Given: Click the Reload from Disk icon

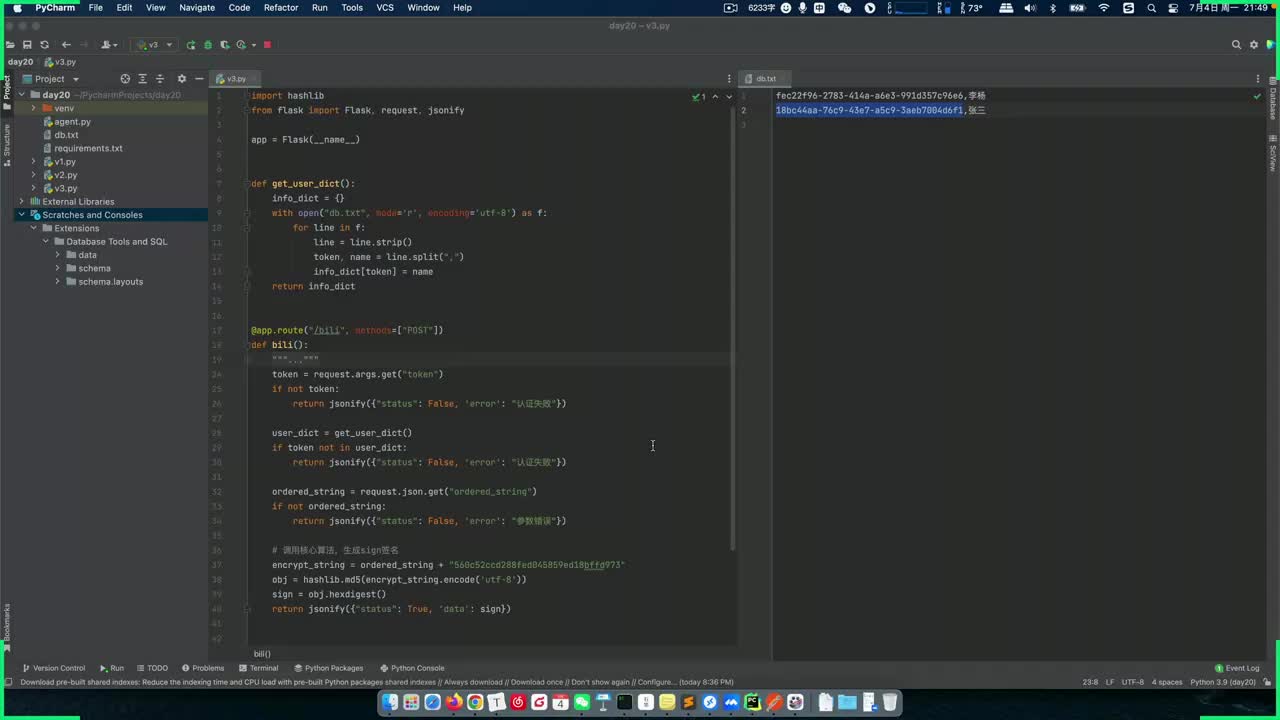Looking at the screenshot, I should tap(44, 45).
